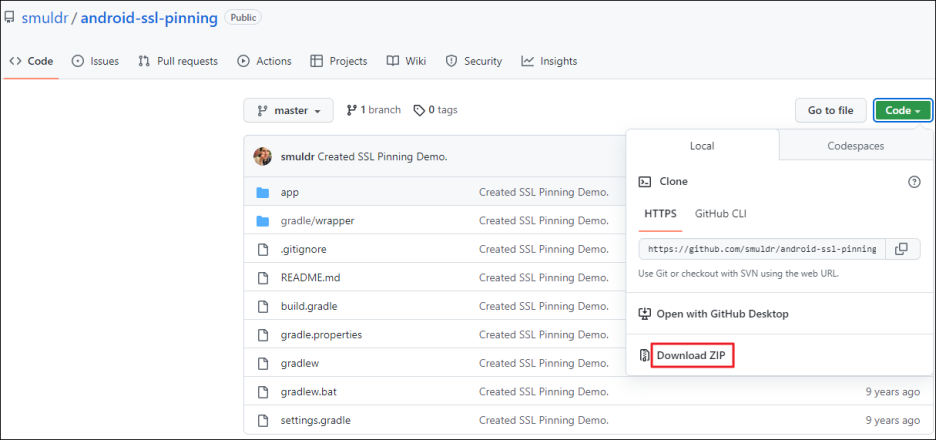Click '9 years ago' in gradlew.bat row
The image size is (936, 440).
tap(892, 392)
